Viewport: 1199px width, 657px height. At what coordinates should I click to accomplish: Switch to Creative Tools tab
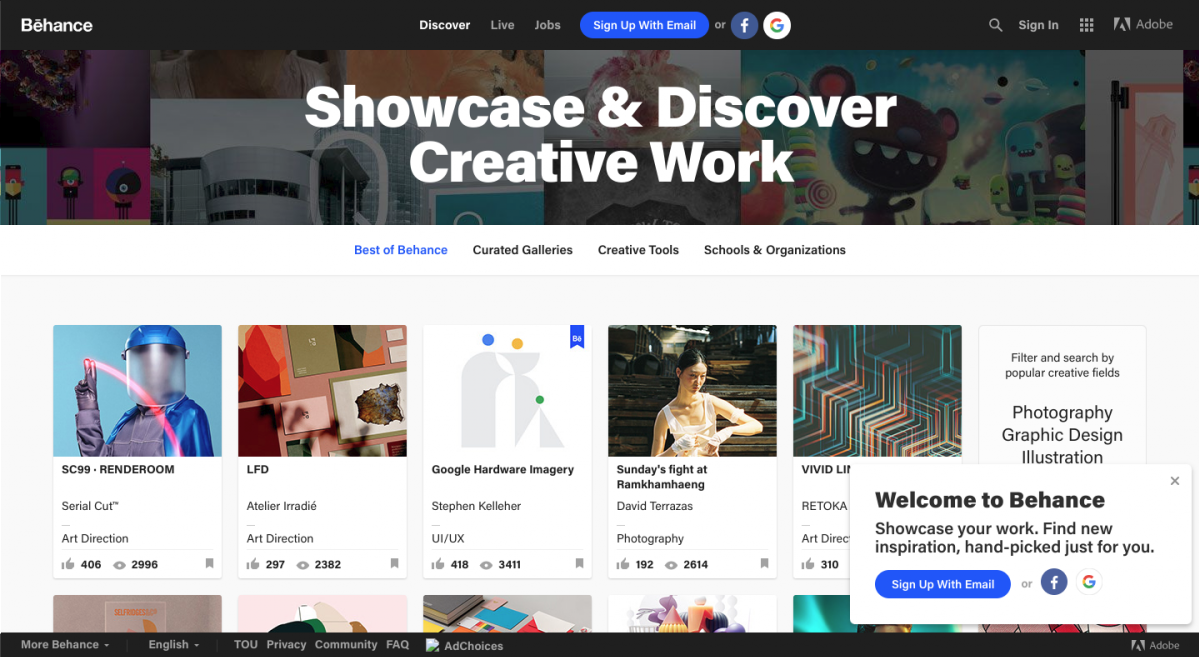[638, 250]
